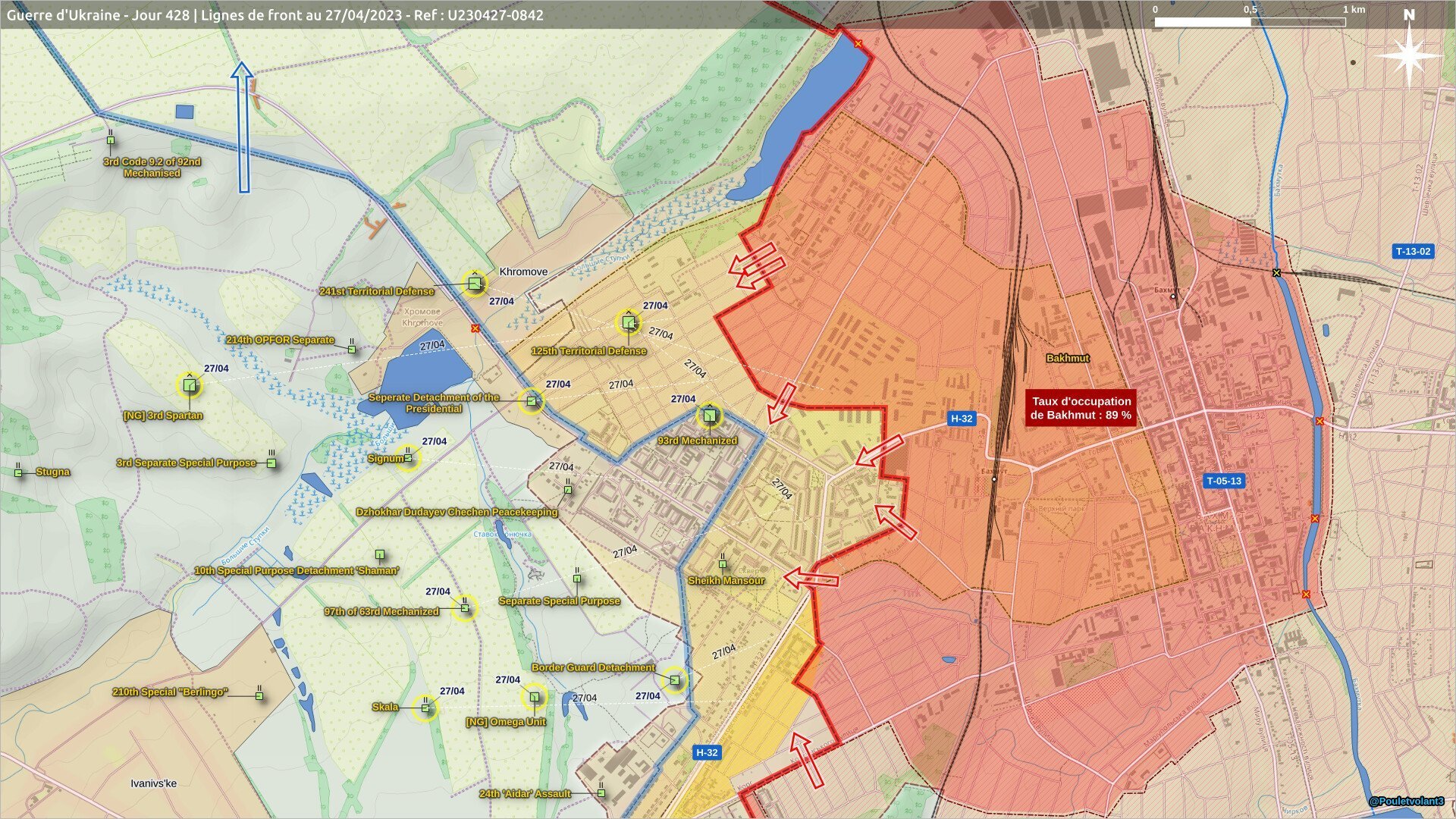Click the T-13-02 road badge
The height and width of the screenshot is (819, 1456).
(1413, 251)
